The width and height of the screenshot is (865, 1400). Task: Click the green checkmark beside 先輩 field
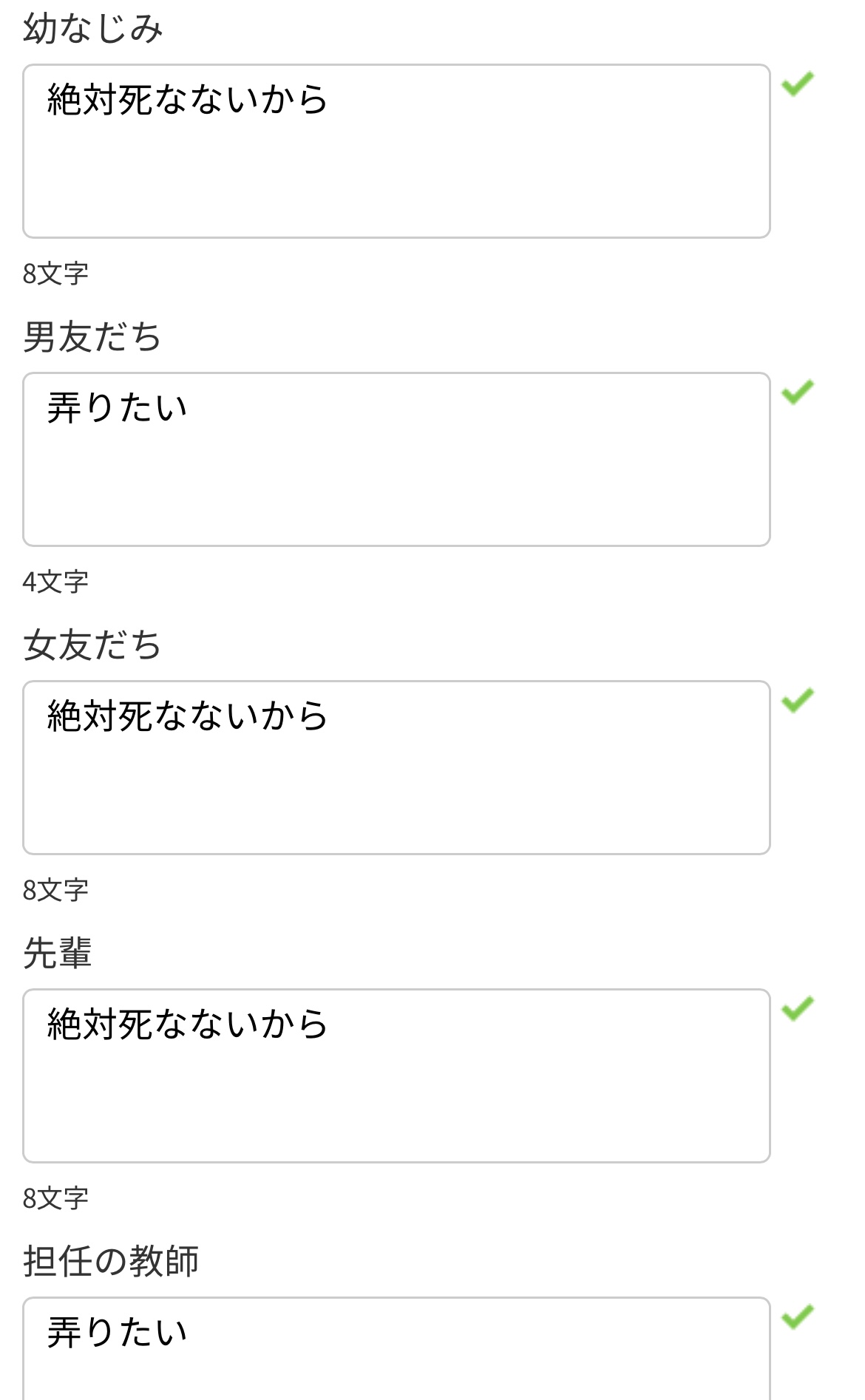coord(798,1008)
